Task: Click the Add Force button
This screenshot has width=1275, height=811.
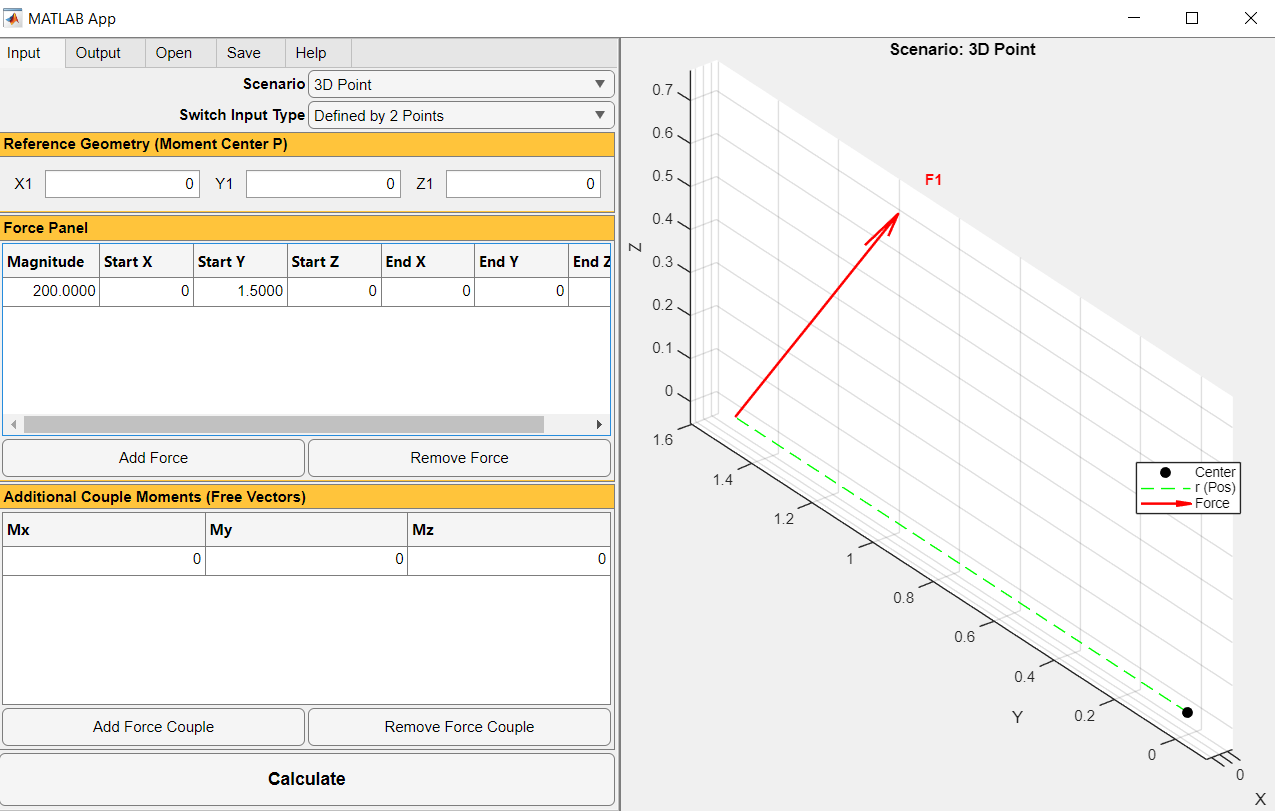Action: click(x=153, y=458)
